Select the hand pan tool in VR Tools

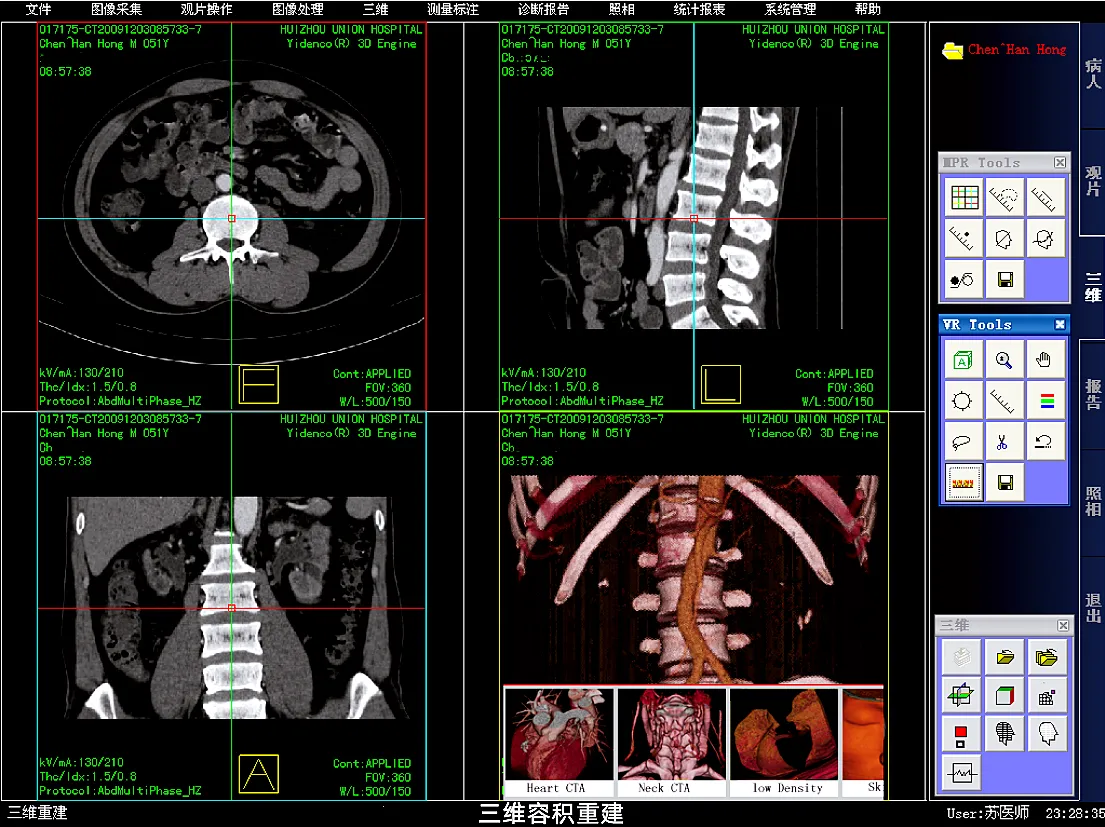tap(1044, 360)
